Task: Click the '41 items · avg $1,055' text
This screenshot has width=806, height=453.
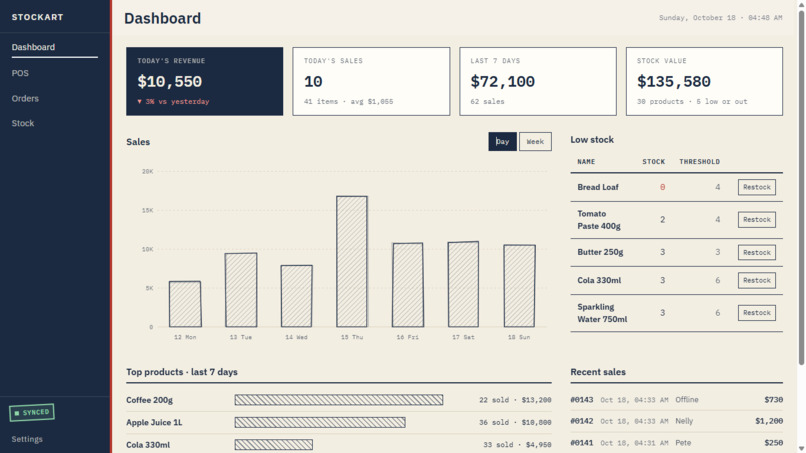Action: tap(349, 102)
